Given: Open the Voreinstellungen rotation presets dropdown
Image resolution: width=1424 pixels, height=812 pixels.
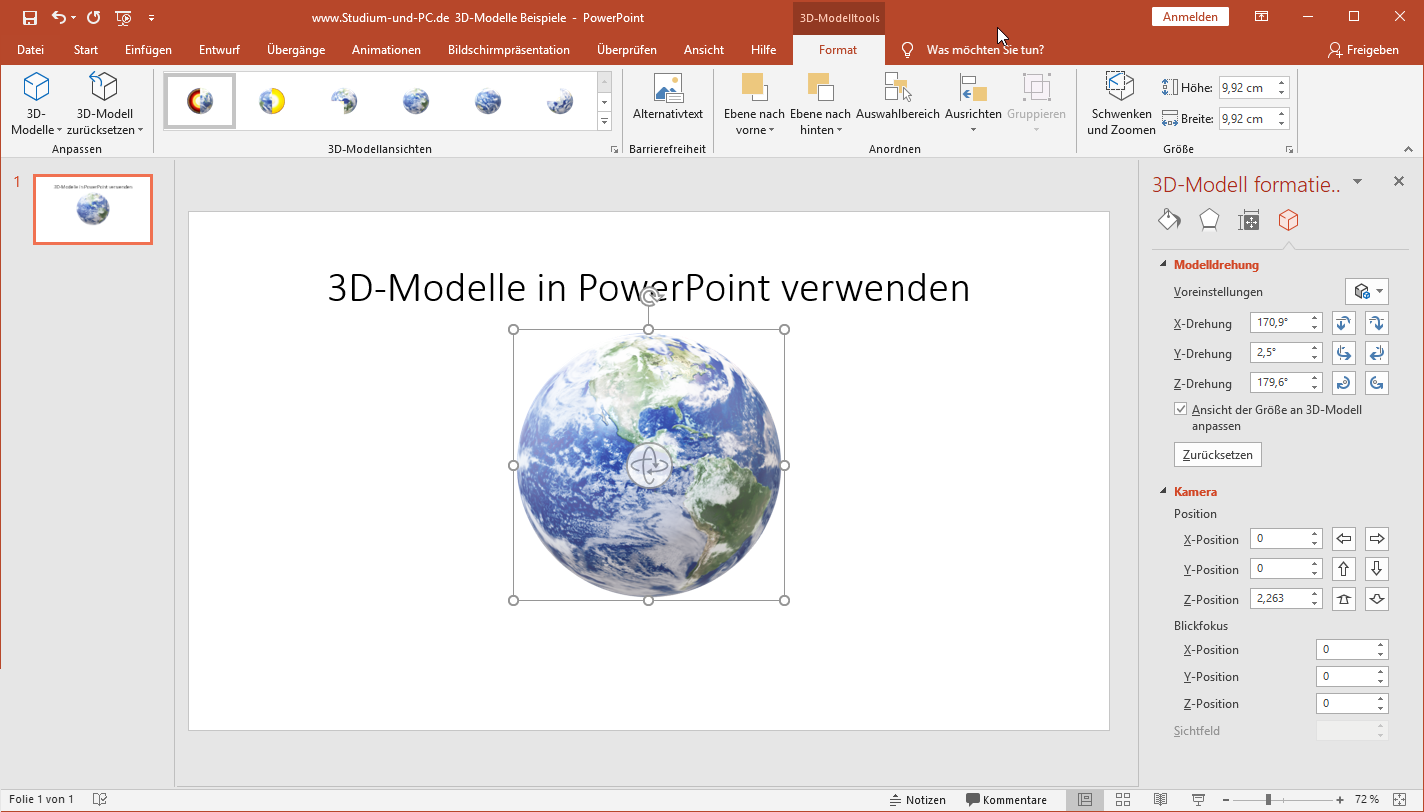Looking at the screenshot, I should (1367, 292).
